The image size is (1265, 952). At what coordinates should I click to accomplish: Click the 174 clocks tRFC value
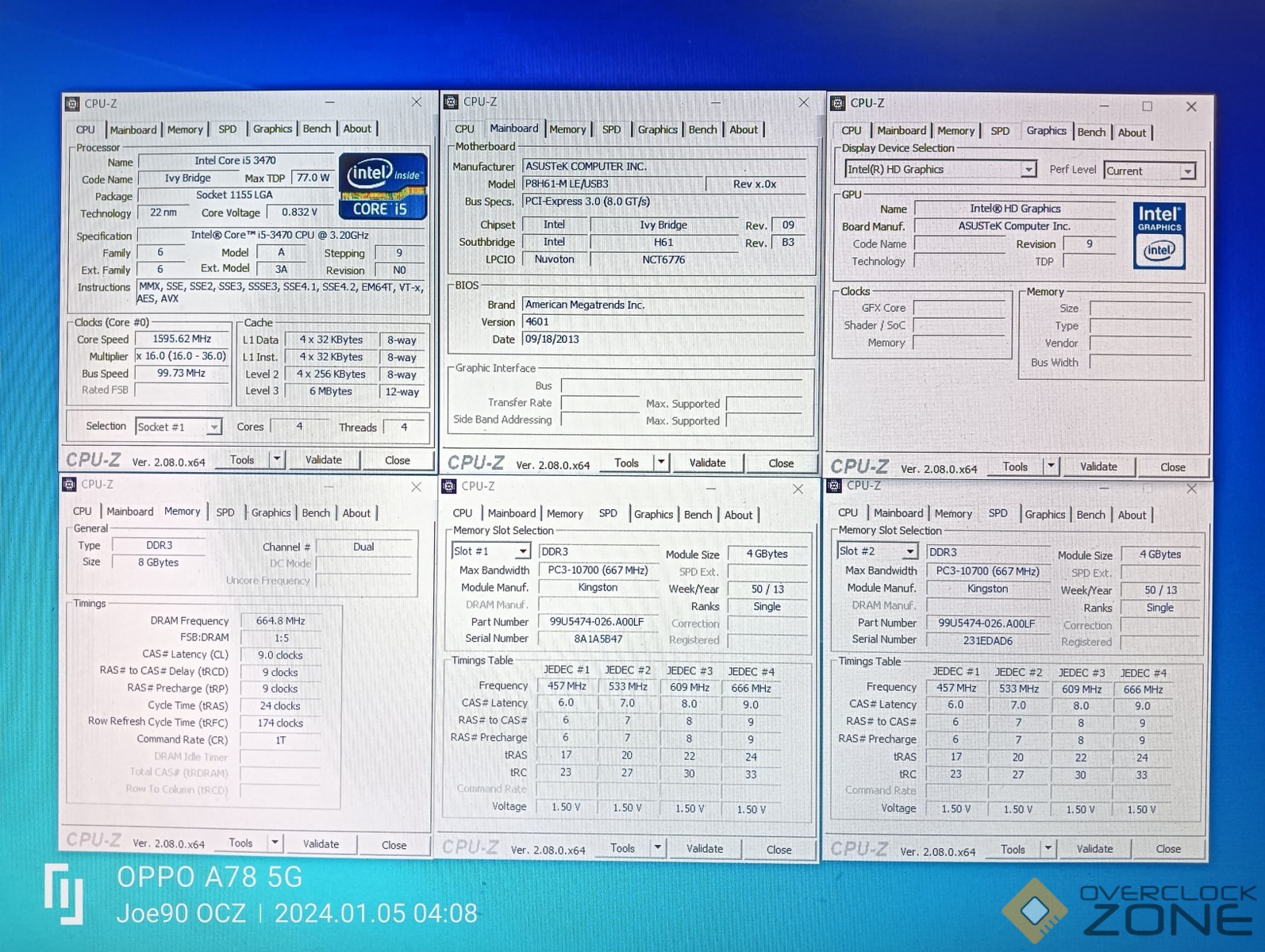tap(280, 723)
